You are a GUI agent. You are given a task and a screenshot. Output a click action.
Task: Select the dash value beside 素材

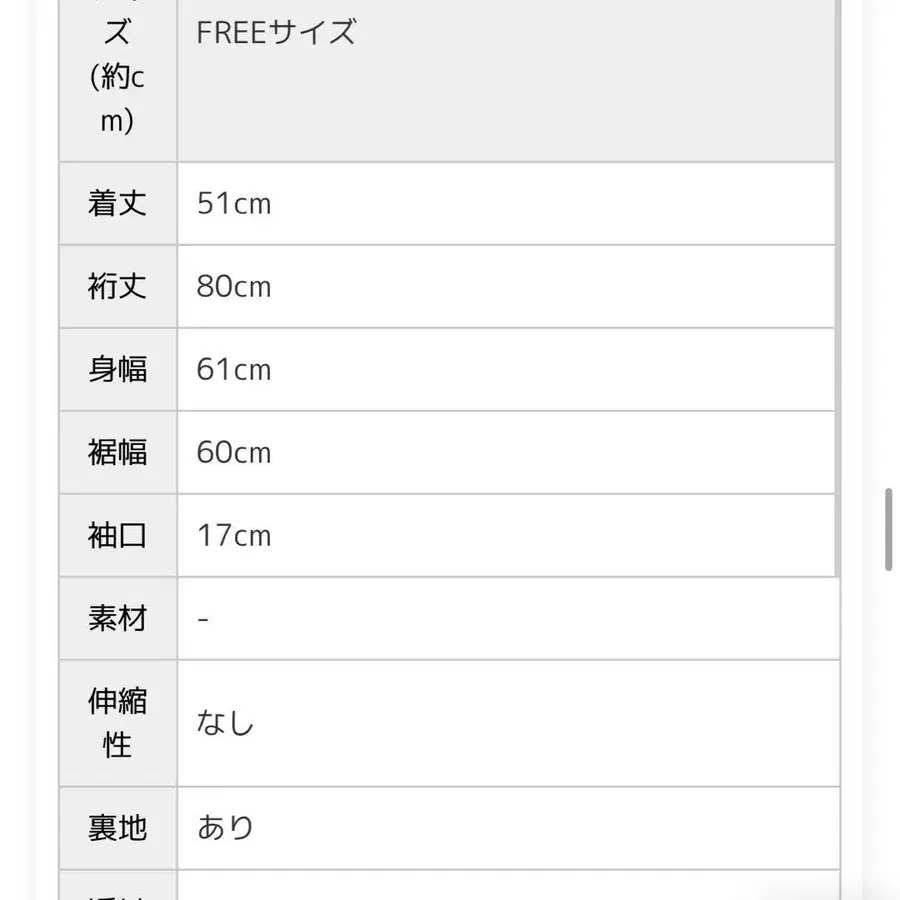coord(204,620)
